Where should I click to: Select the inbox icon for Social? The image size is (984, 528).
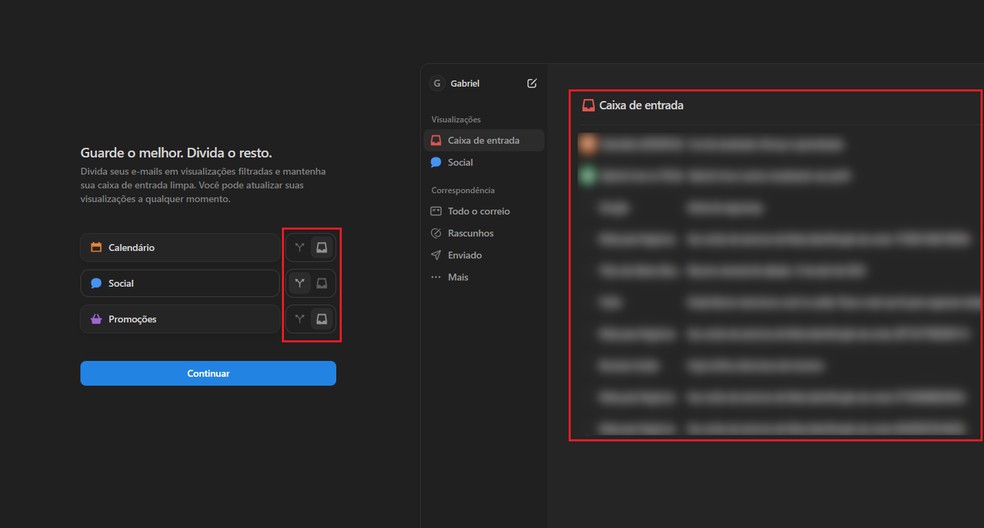(x=321, y=283)
